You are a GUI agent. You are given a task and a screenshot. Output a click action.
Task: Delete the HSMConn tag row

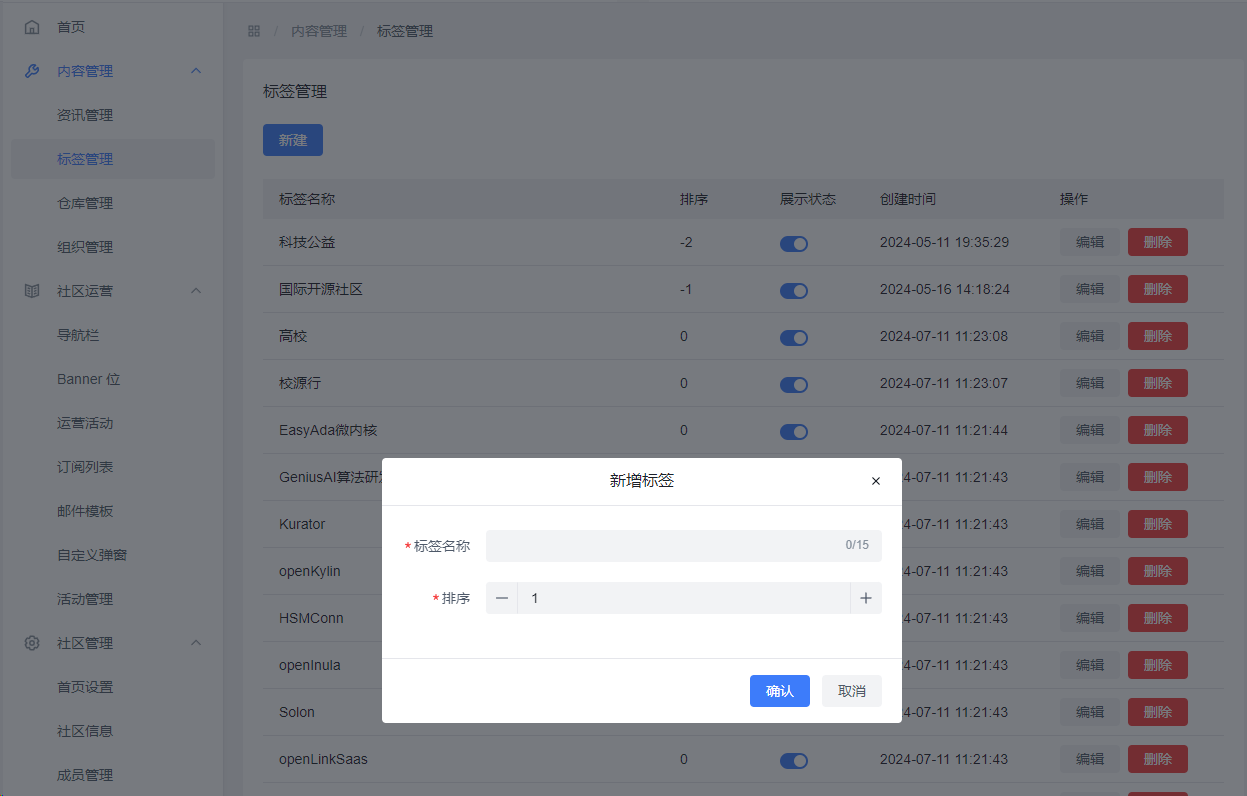tap(1158, 618)
